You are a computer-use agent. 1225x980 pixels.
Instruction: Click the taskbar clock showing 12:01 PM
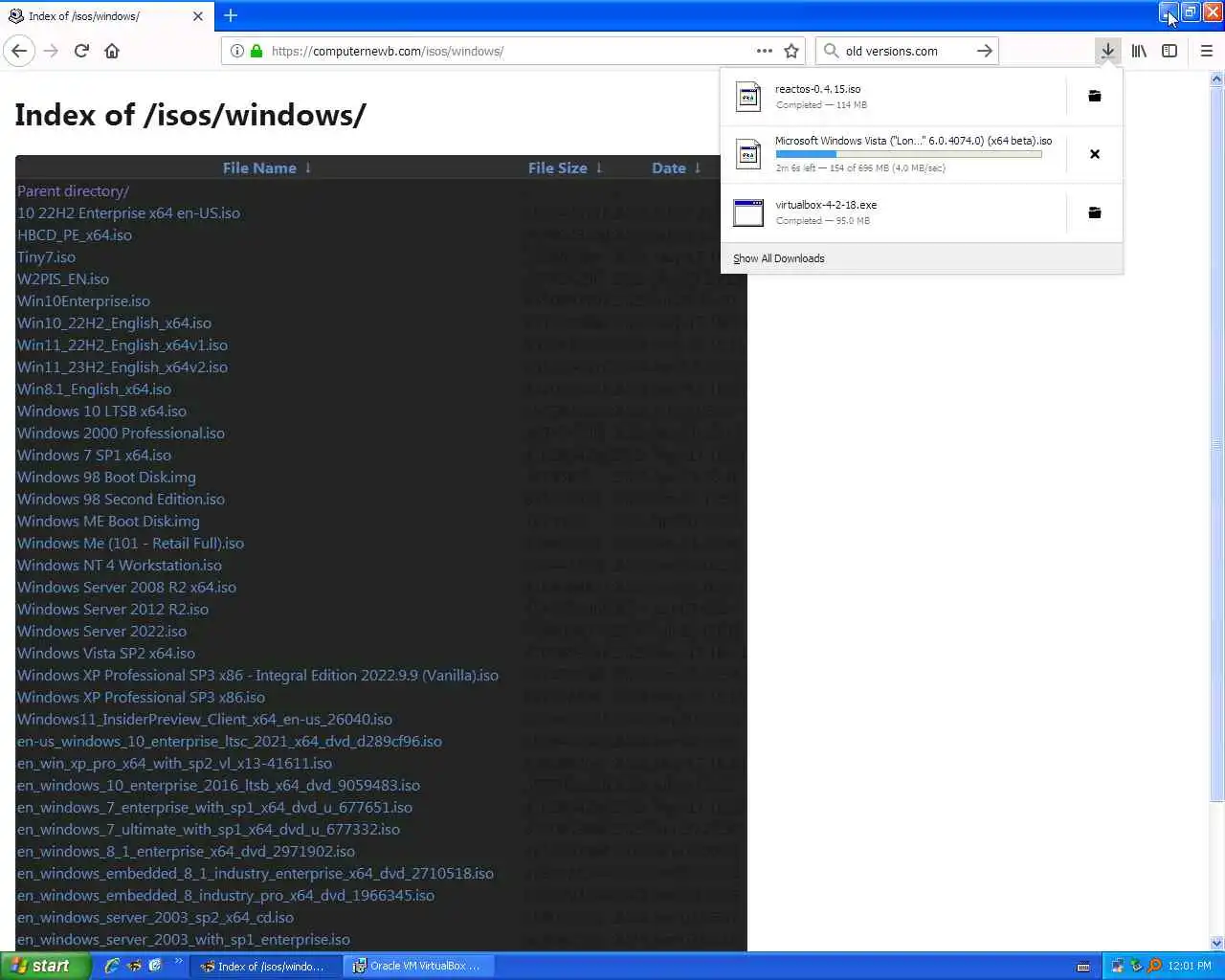1190,966
